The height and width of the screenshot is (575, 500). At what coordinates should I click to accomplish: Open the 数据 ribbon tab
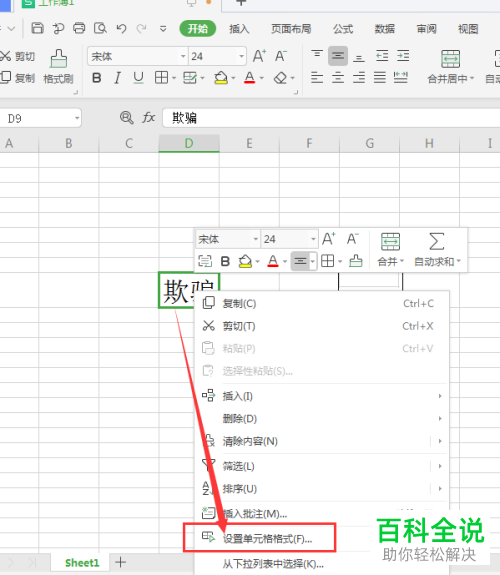(384, 29)
